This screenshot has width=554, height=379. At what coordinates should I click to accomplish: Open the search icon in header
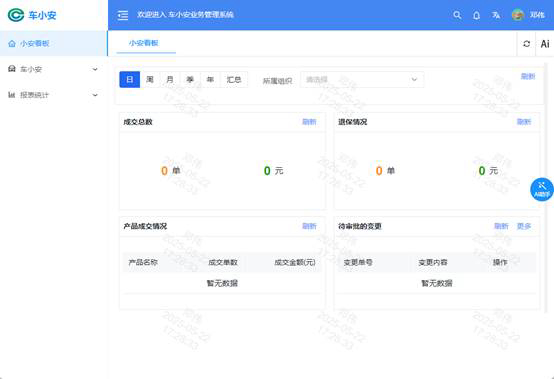pos(457,15)
